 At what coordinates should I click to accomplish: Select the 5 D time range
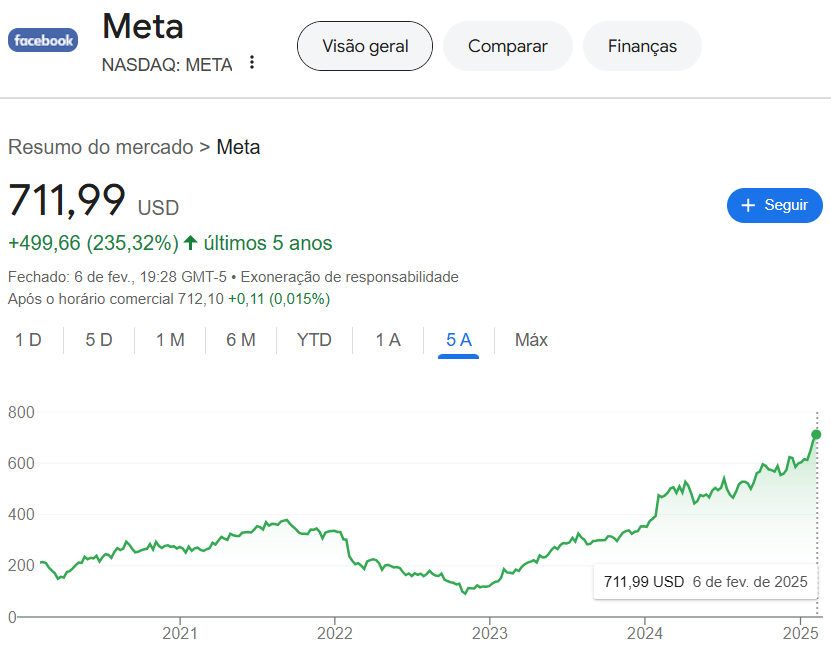99,340
